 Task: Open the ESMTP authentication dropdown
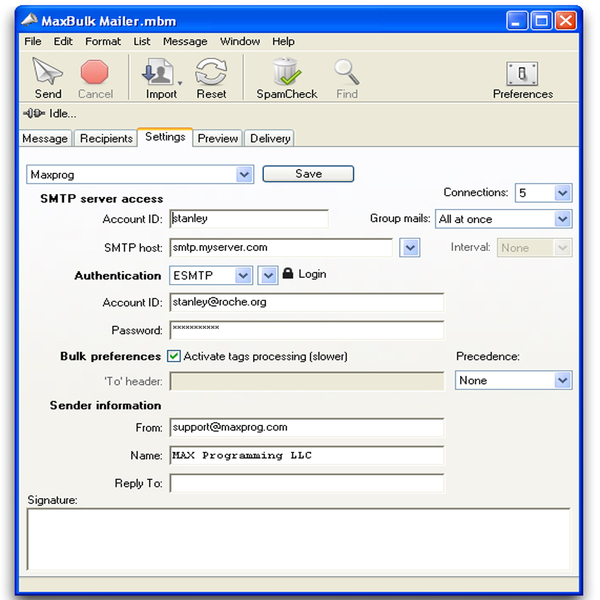[211, 276]
